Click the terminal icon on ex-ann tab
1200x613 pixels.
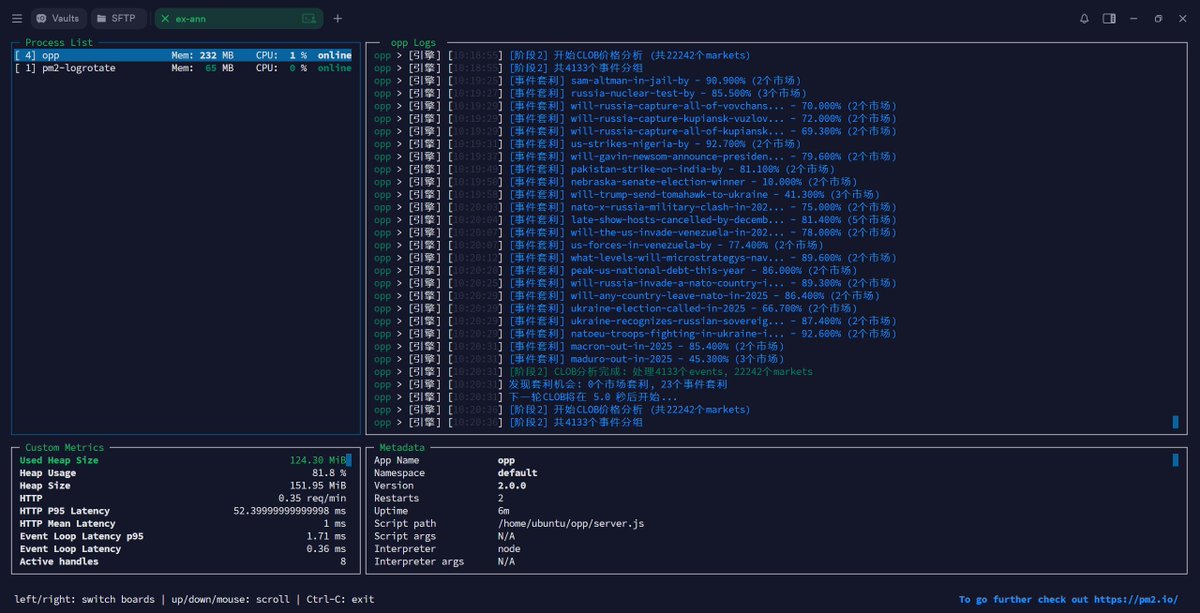(x=308, y=18)
